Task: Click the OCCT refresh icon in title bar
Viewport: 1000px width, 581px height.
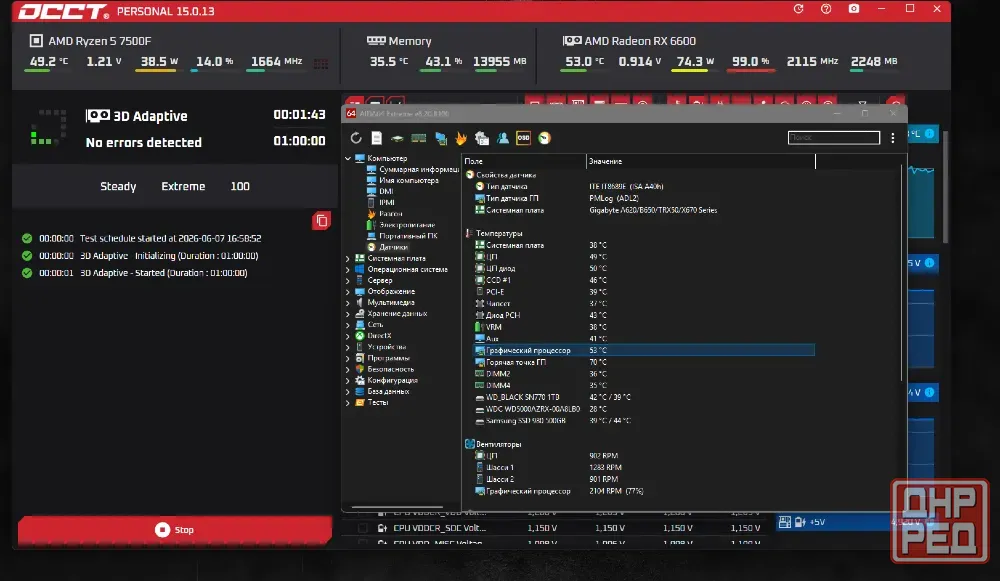Action: [x=798, y=9]
